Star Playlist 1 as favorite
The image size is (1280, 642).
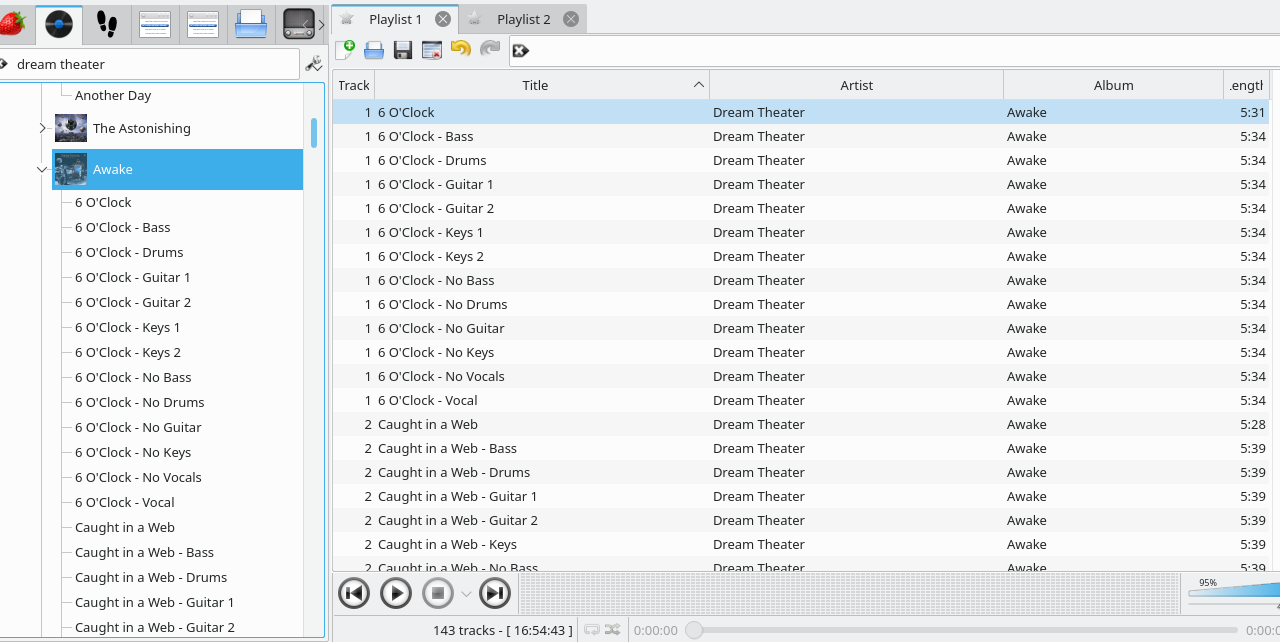coord(346,18)
